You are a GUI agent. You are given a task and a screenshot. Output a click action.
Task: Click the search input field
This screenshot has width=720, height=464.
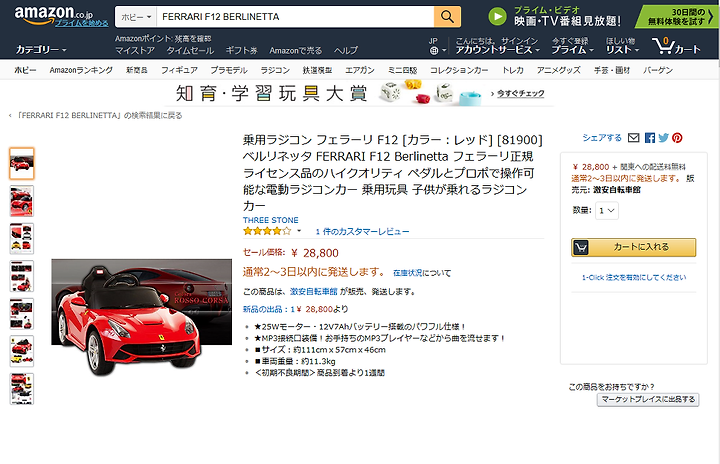(x=295, y=17)
